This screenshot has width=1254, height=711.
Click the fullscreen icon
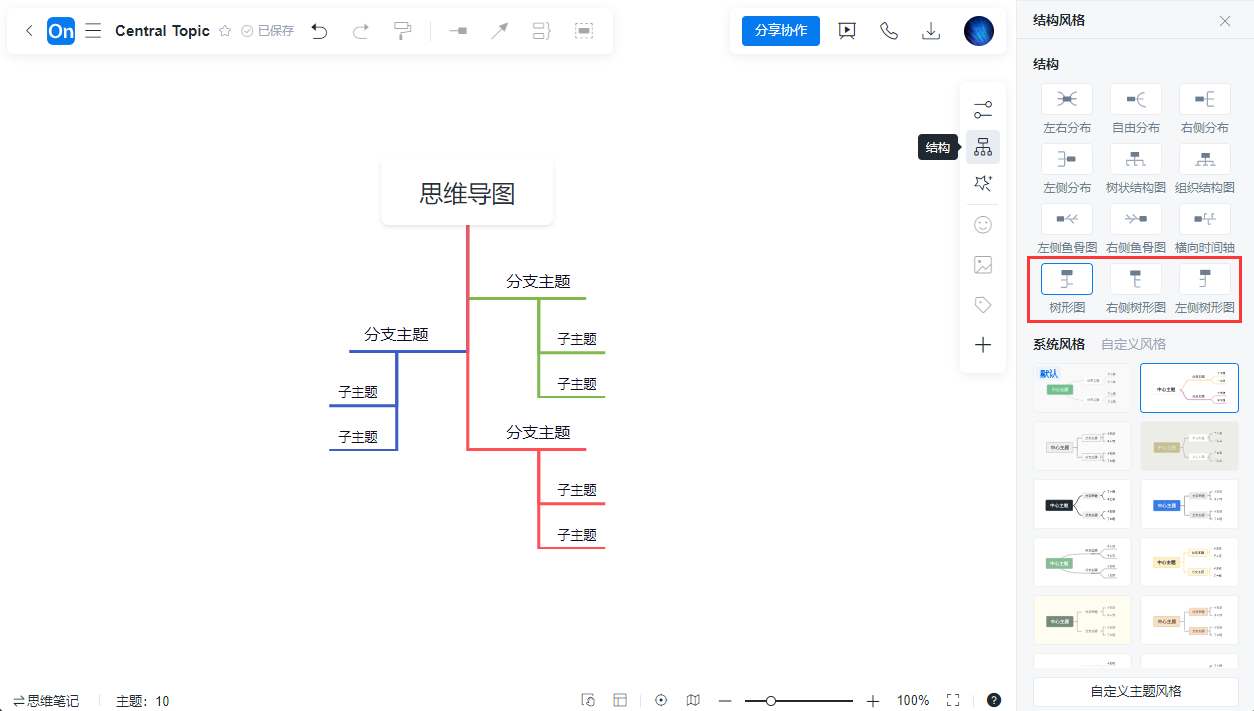[x=953, y=701]
